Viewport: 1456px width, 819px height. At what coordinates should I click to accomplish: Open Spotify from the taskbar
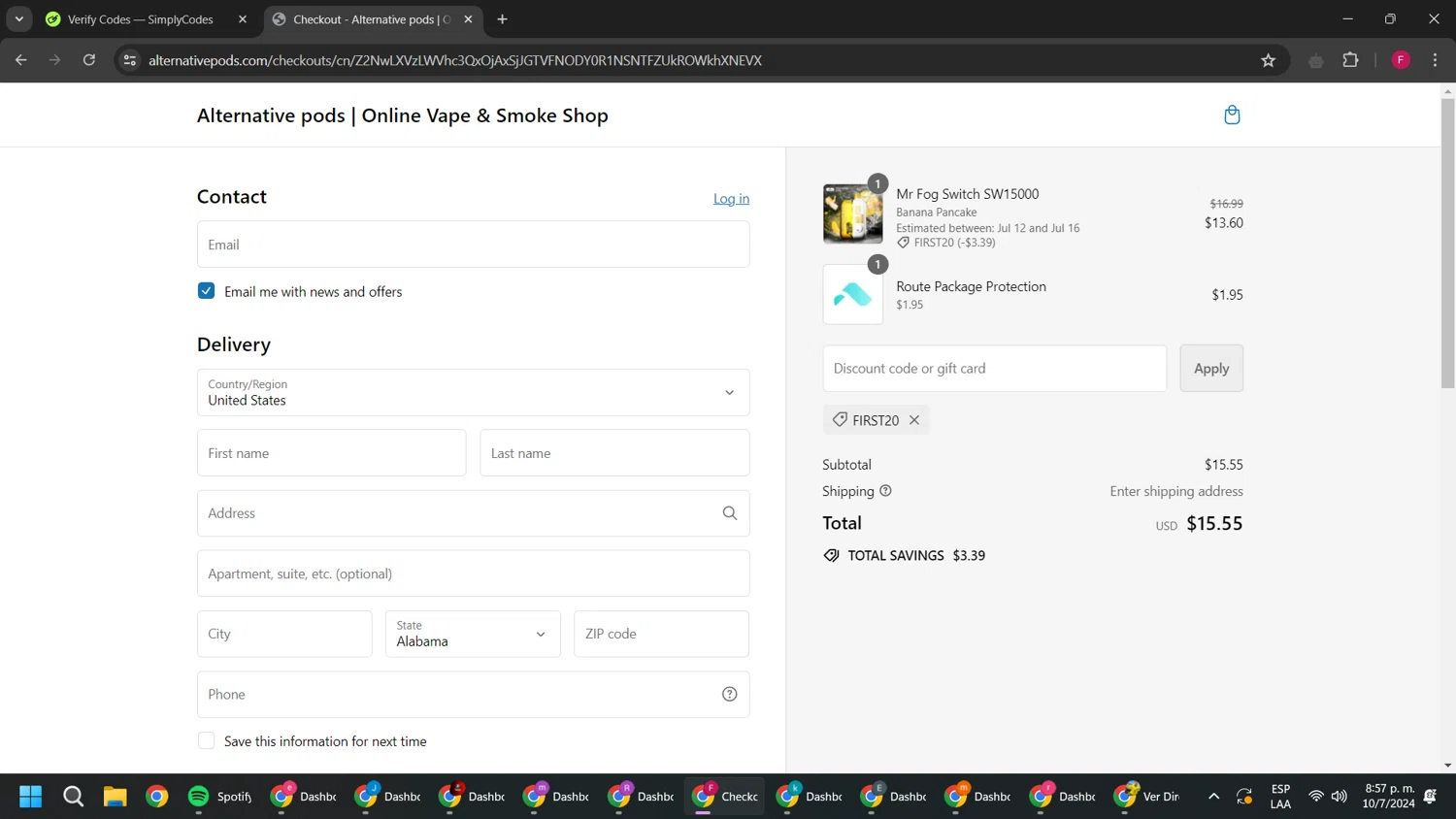tap(219, 797)
